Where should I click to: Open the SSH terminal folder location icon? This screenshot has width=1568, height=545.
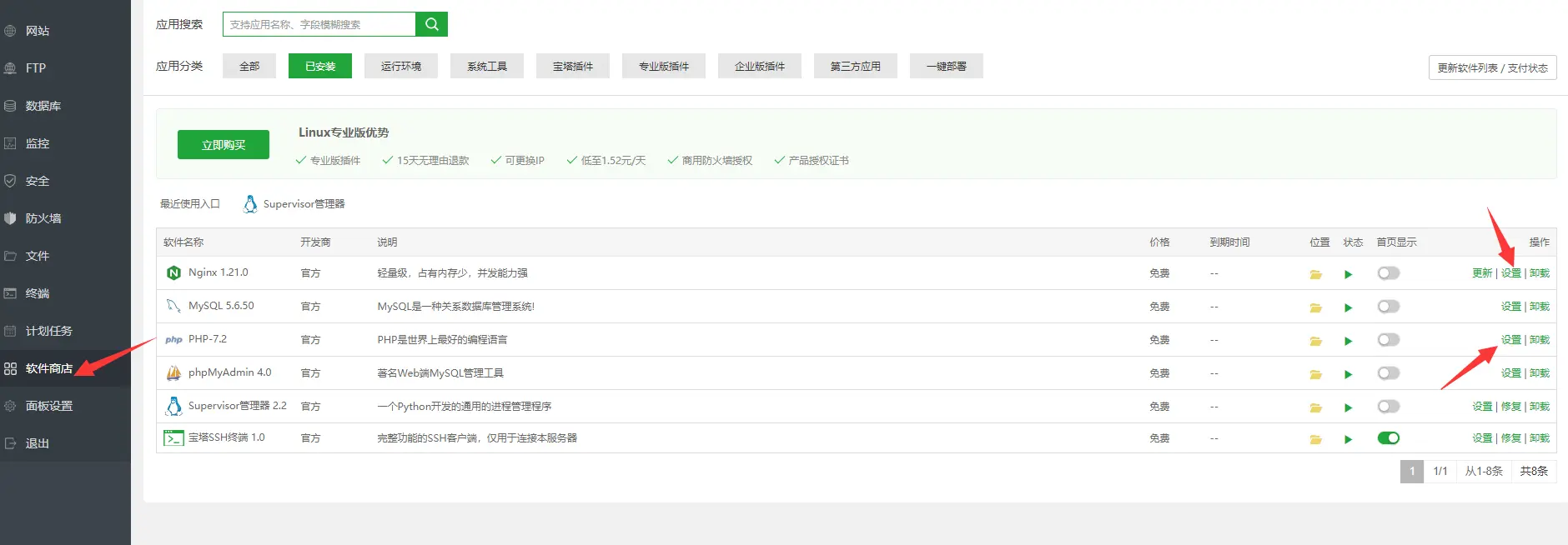[x=1315, y=439]
